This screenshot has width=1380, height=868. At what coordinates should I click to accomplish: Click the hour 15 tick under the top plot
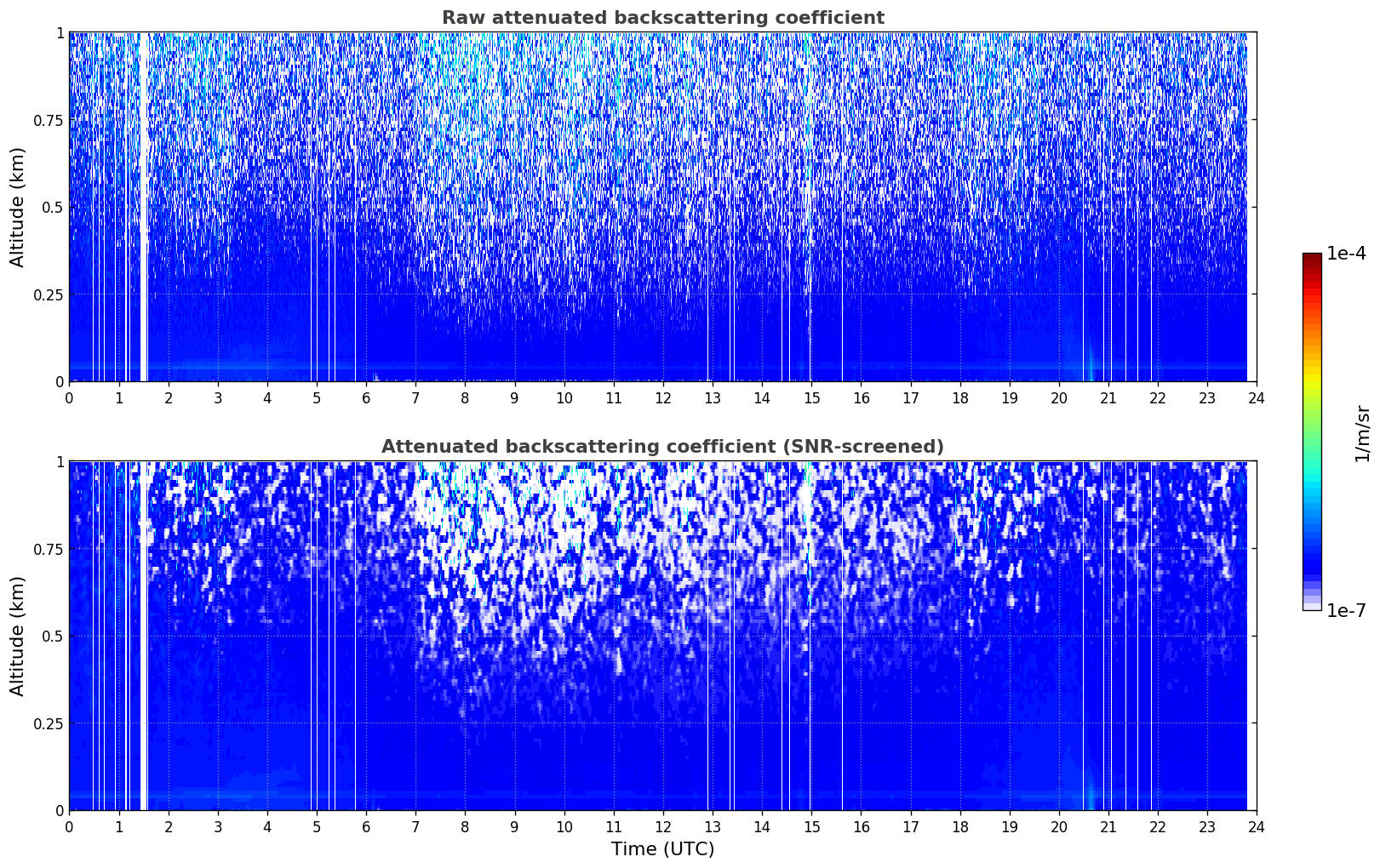(811, 397)
